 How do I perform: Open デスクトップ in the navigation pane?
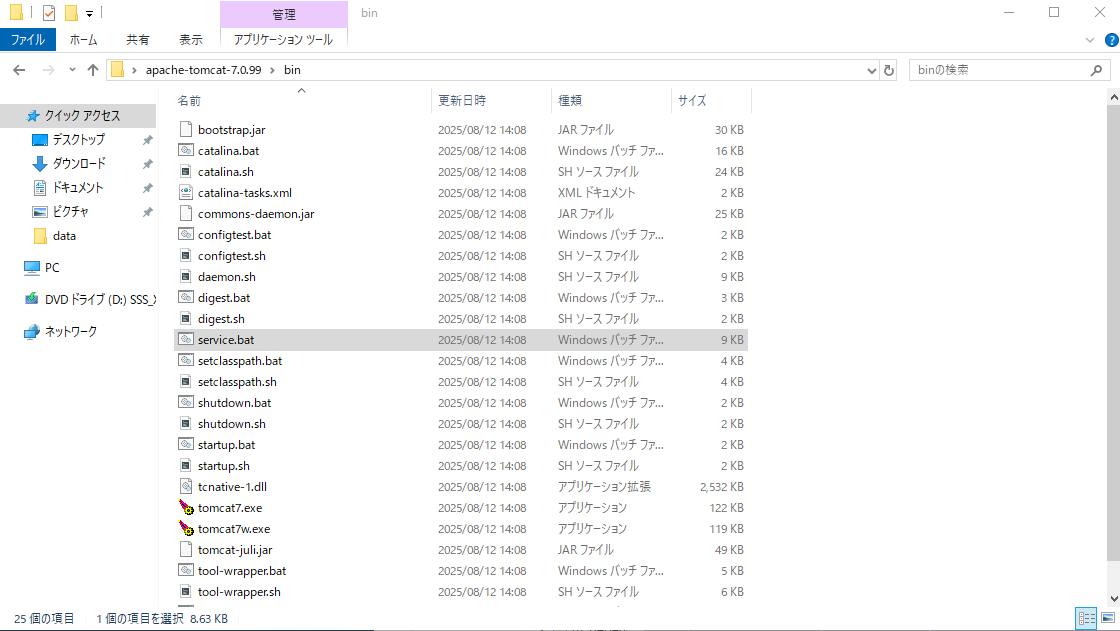click(x=79, y=139)
